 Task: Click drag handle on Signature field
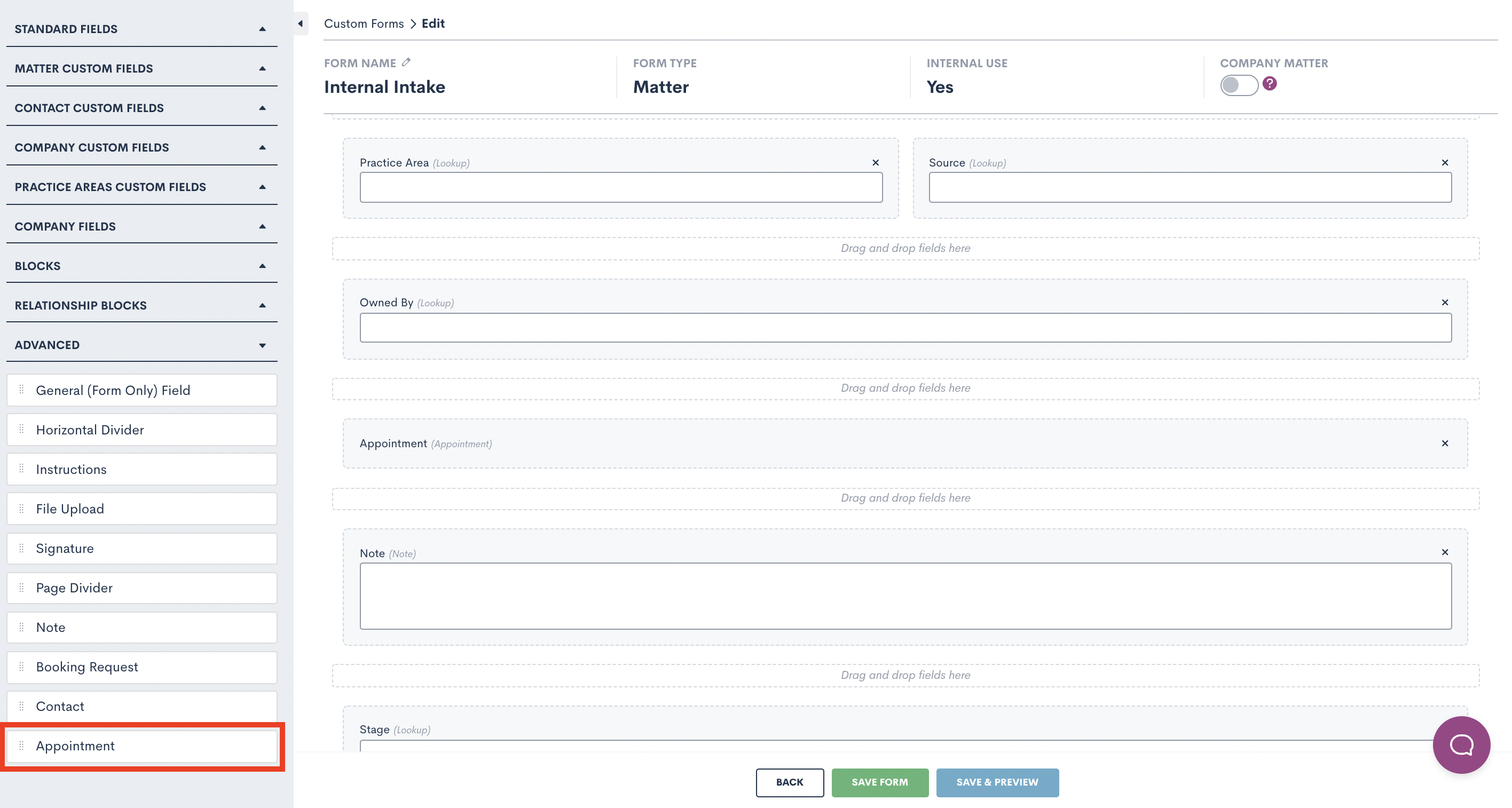point(22,548)
